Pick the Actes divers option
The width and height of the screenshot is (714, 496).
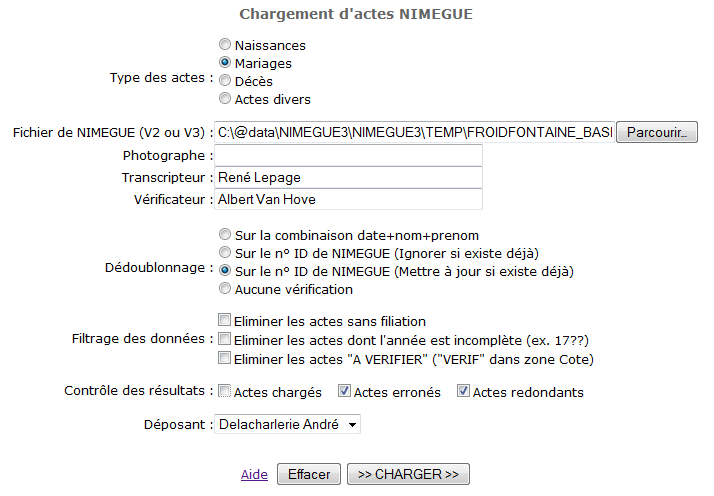click(x=225, y=99)
